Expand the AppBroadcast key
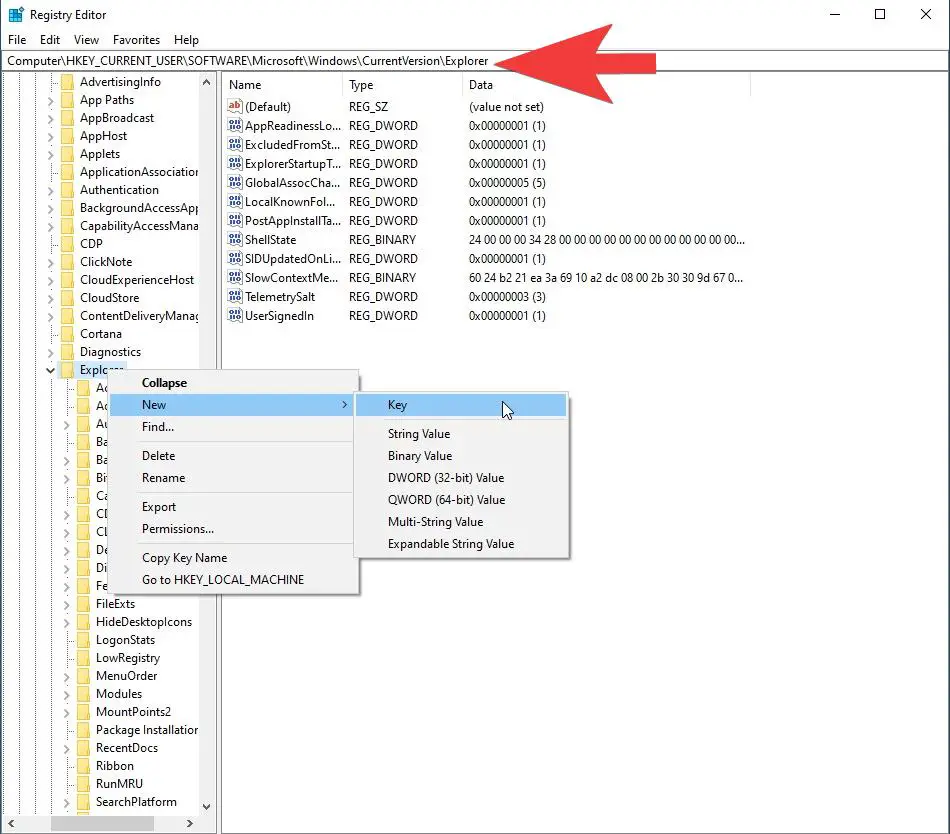 click(51, 119)
